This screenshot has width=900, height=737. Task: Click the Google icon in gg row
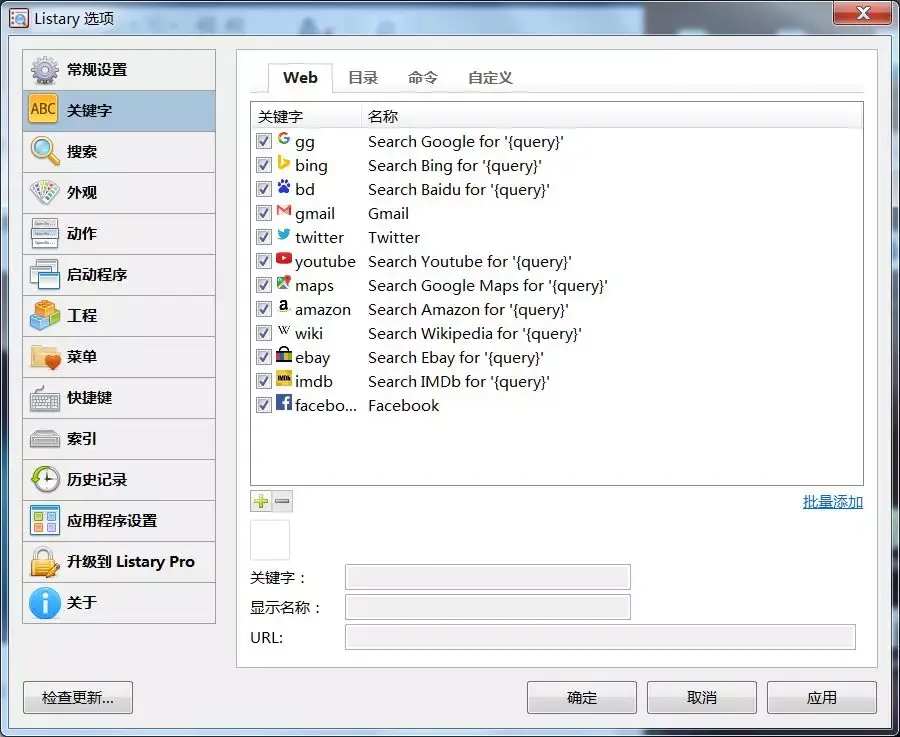pos(284,138)
